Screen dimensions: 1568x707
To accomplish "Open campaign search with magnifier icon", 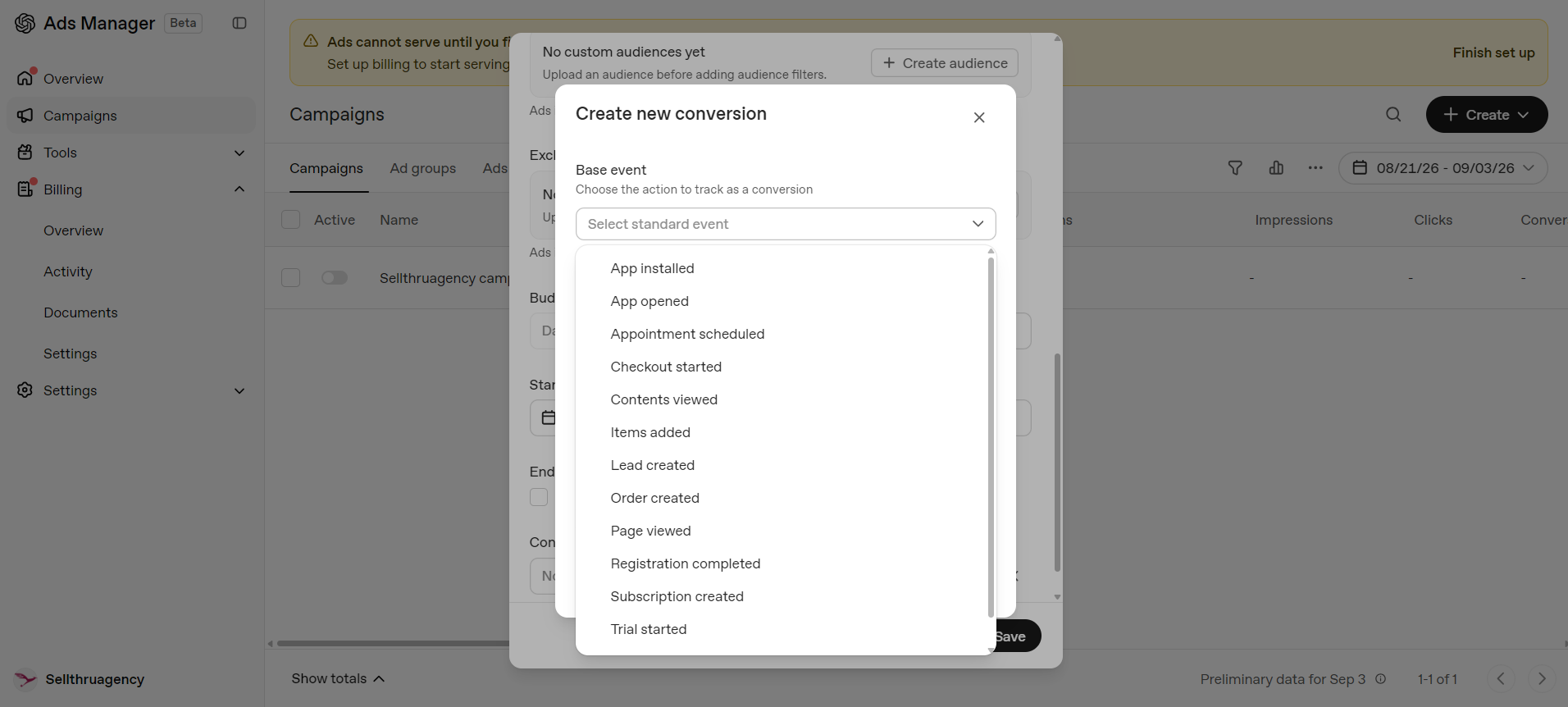I will (1393, 115).
